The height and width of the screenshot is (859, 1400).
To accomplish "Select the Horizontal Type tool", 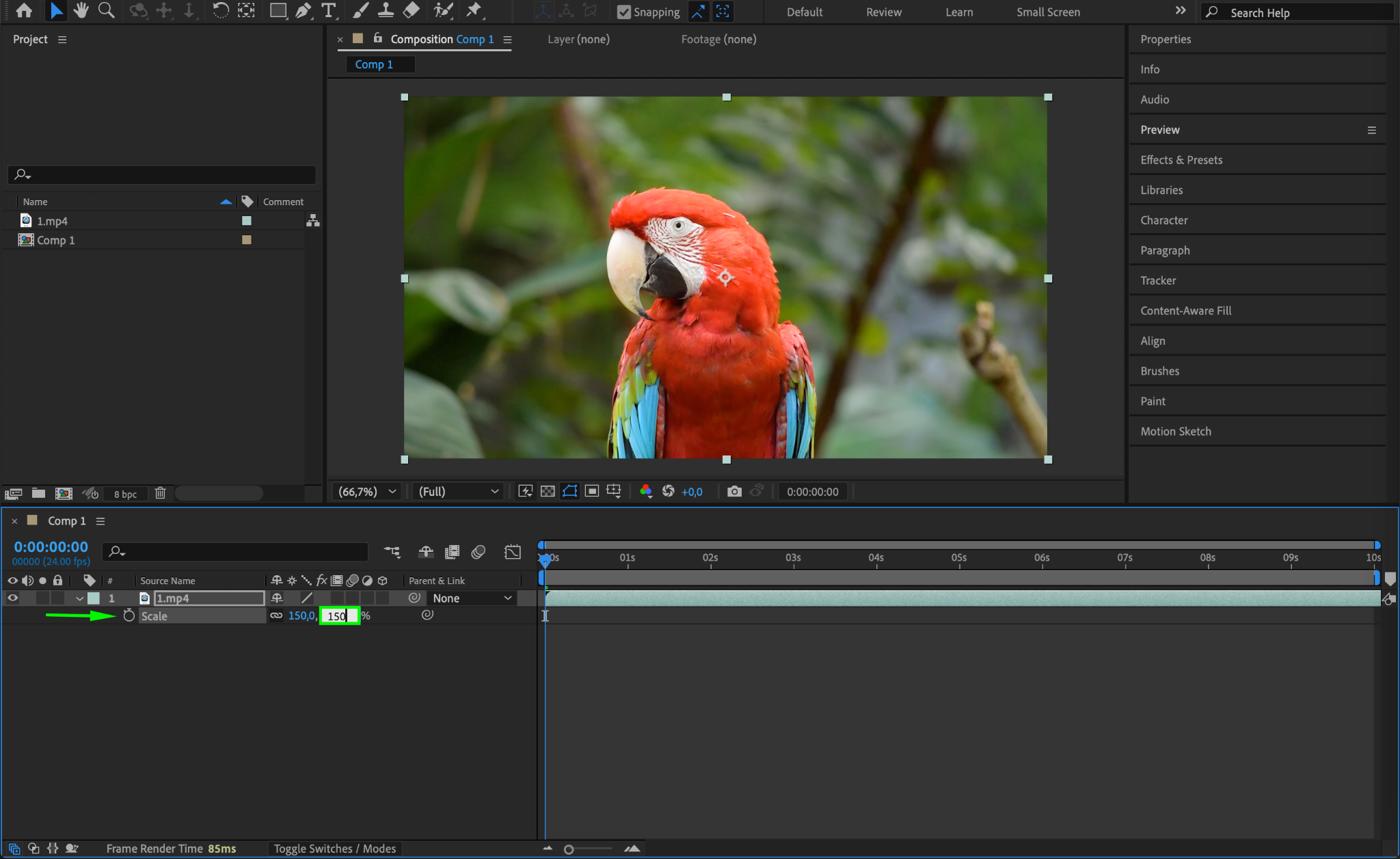I will [x=329, y=10].
